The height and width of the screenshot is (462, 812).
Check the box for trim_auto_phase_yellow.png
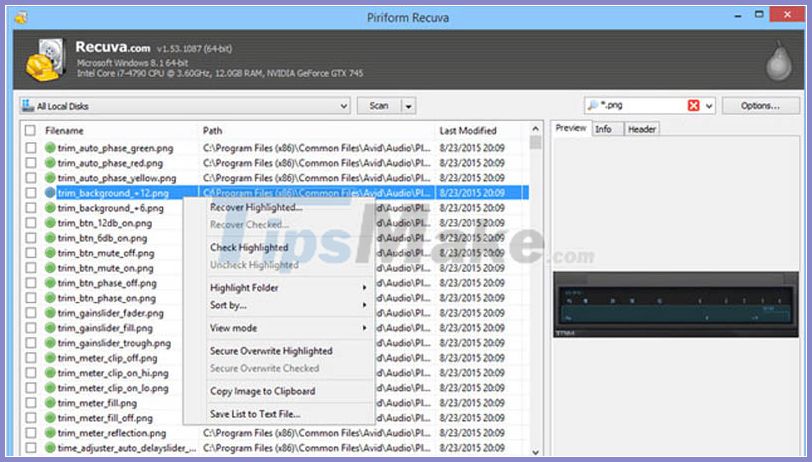(x=31, y=178)
